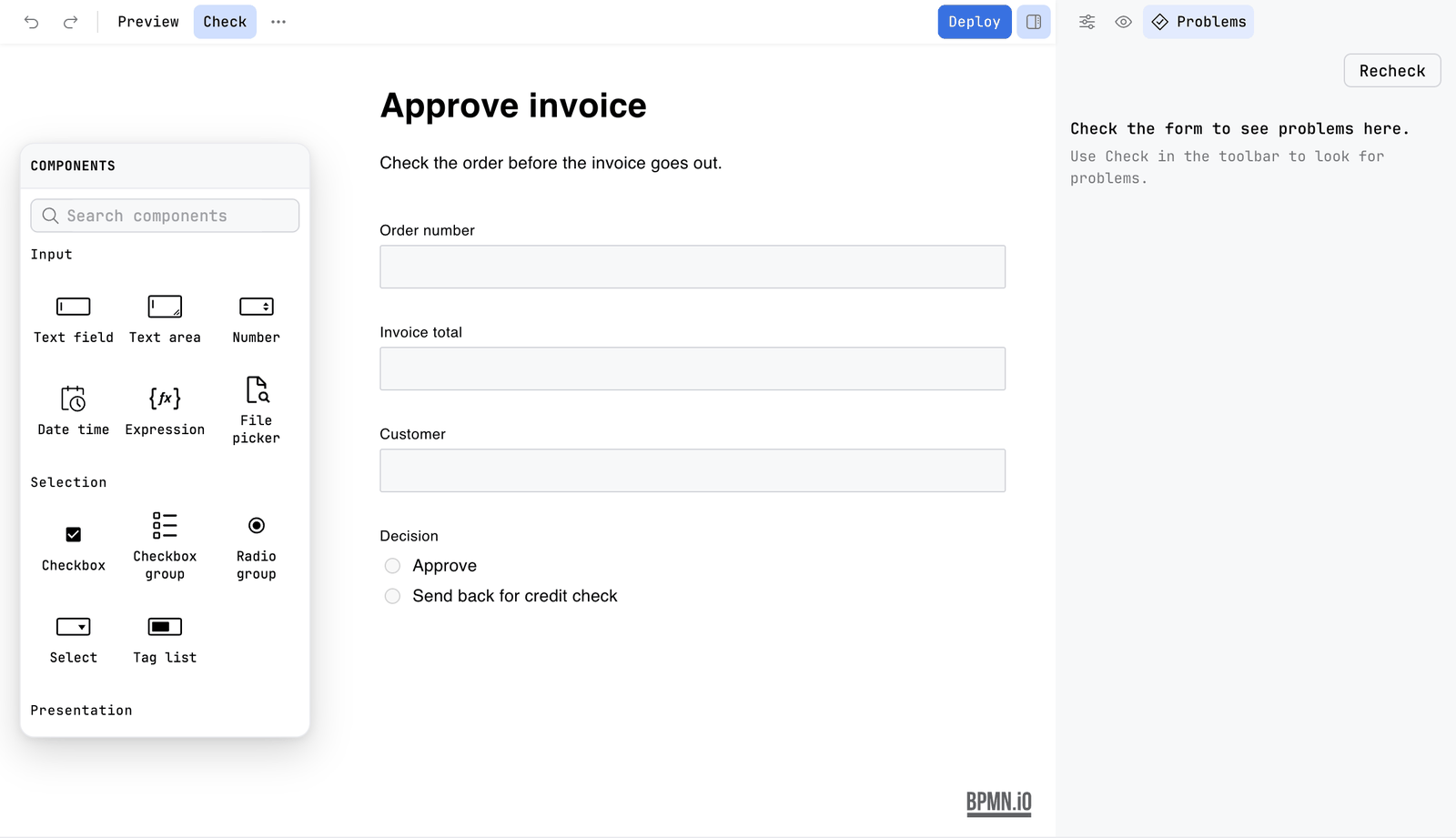Select the Text area component

[x=165, y=319]
